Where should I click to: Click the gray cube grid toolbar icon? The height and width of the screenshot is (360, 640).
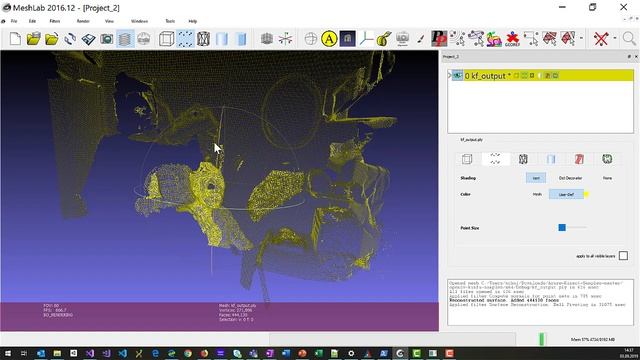267,39
